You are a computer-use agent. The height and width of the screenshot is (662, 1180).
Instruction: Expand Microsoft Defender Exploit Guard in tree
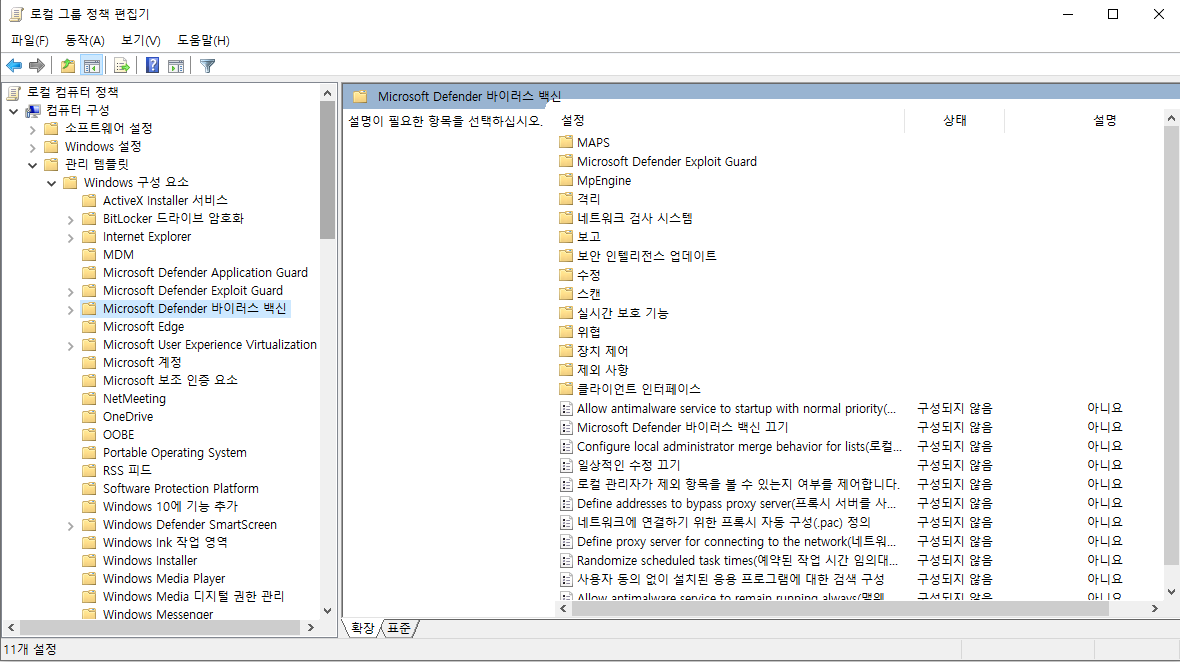click(x=71, y=291)
